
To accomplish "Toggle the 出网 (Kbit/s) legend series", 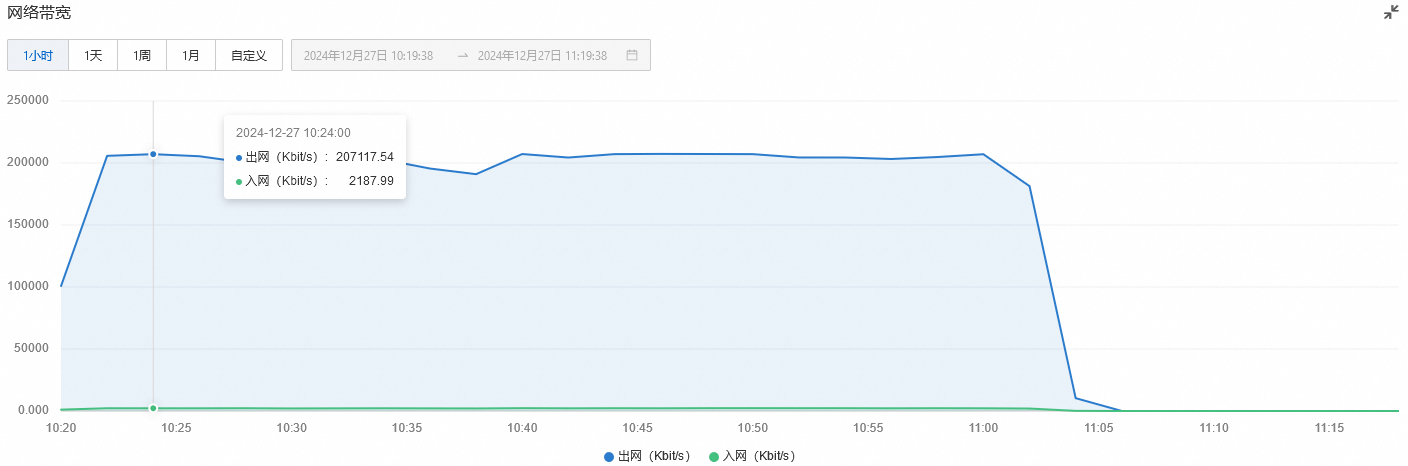I will point(647,456).
